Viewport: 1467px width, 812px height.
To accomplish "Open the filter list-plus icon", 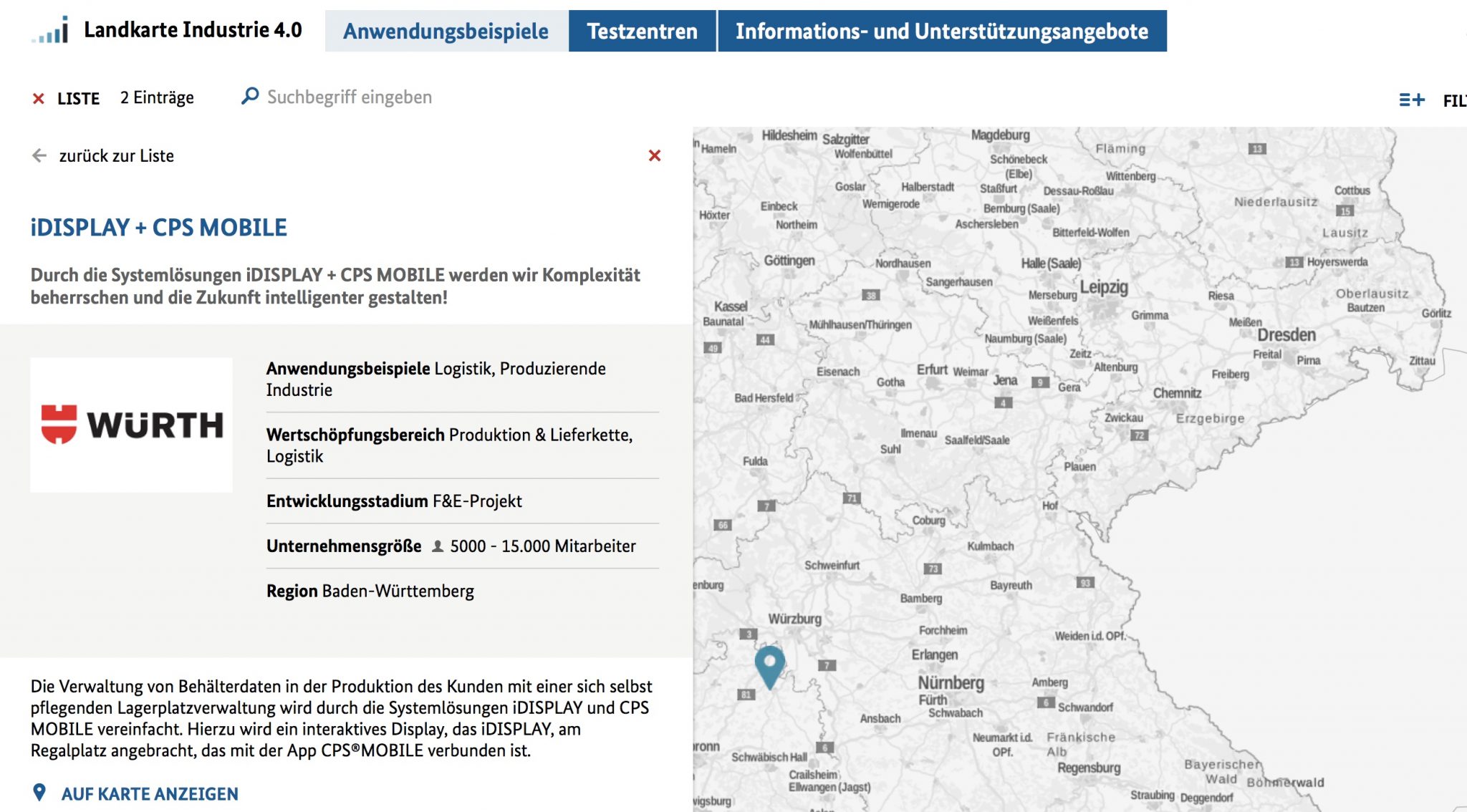I will pyautogui.click(x=1412, y=100).
